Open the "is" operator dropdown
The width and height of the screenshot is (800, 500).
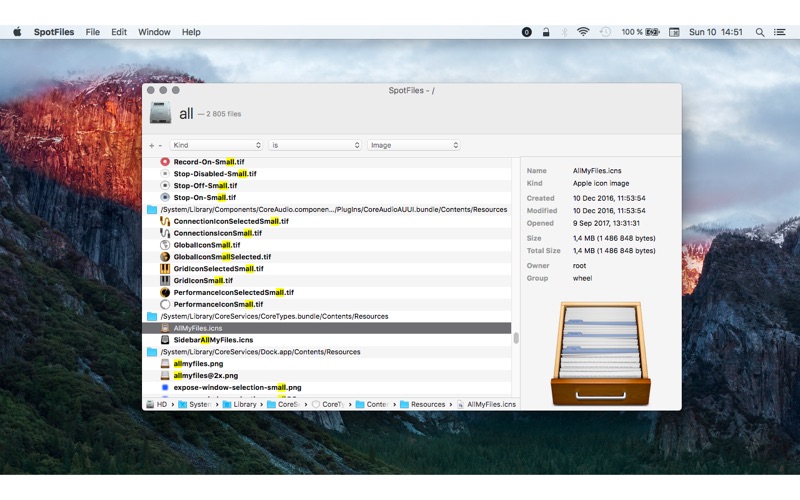click(315, 145)
